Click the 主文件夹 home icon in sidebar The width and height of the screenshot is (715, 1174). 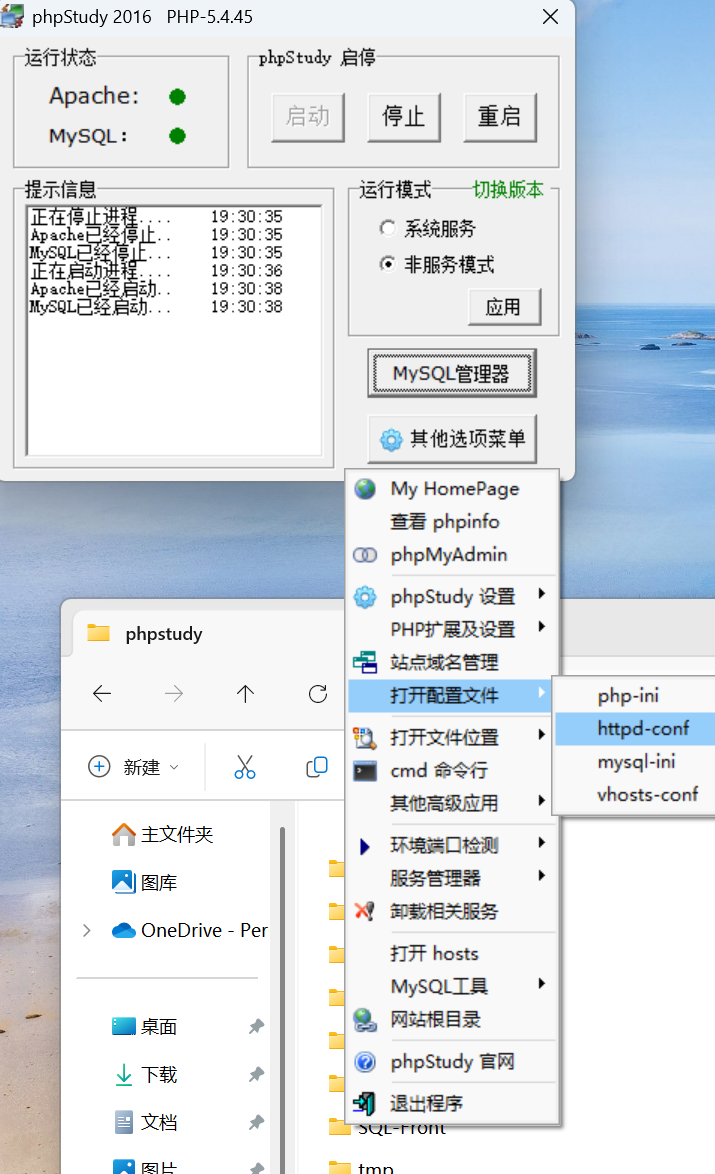click(124, 834)
